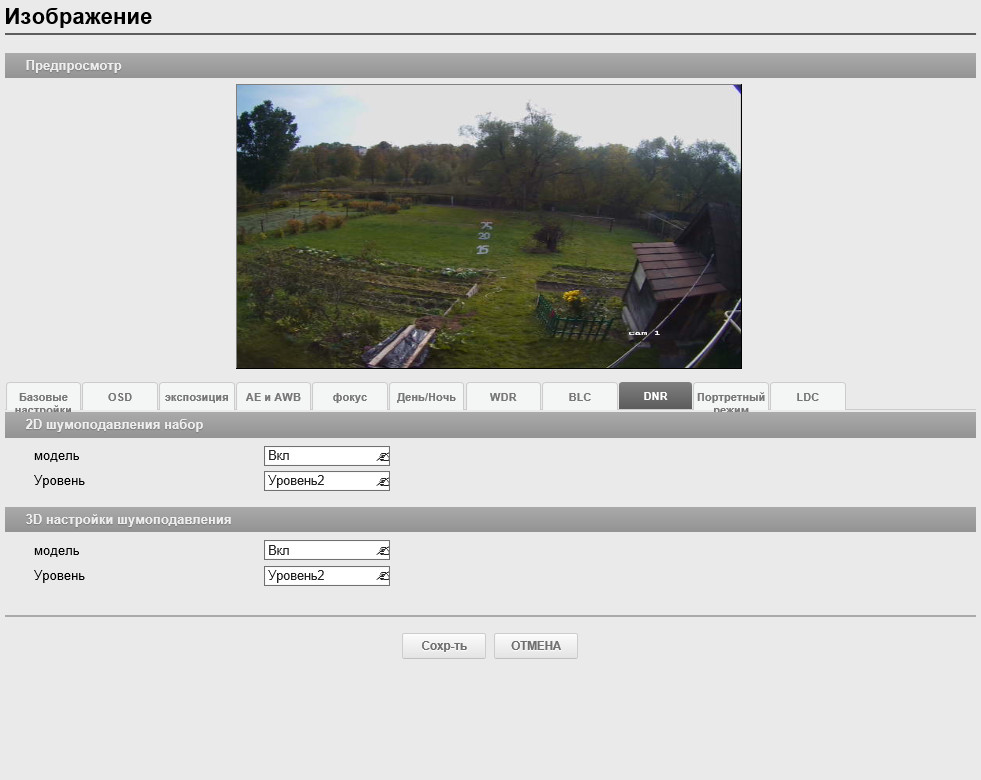The image size is (981, 780).
Task: Switch to the LDC tab
Action: click(x=808, y=397)
